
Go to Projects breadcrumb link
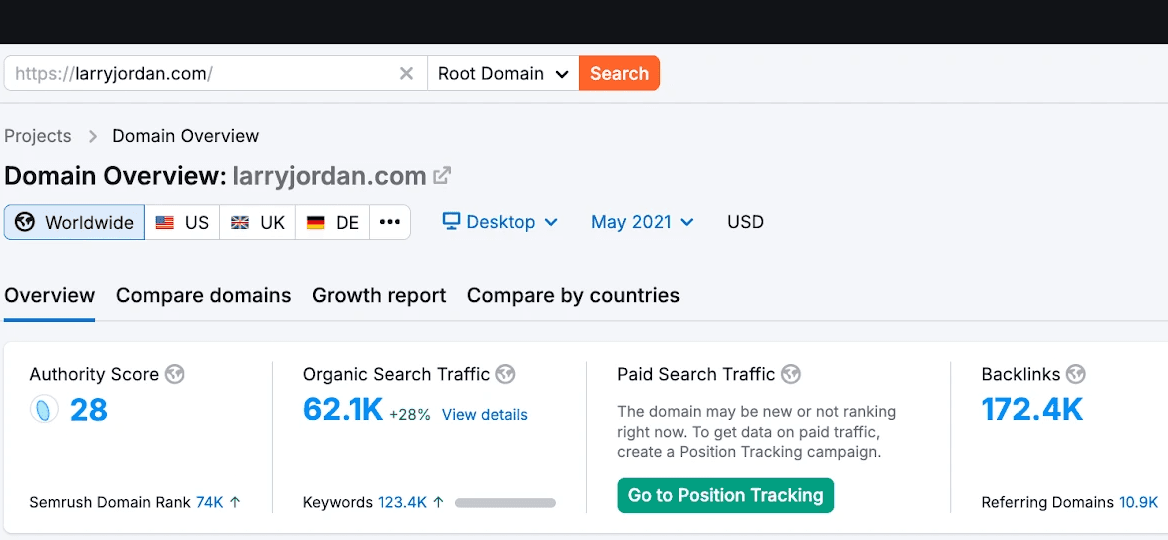point(38,136)
